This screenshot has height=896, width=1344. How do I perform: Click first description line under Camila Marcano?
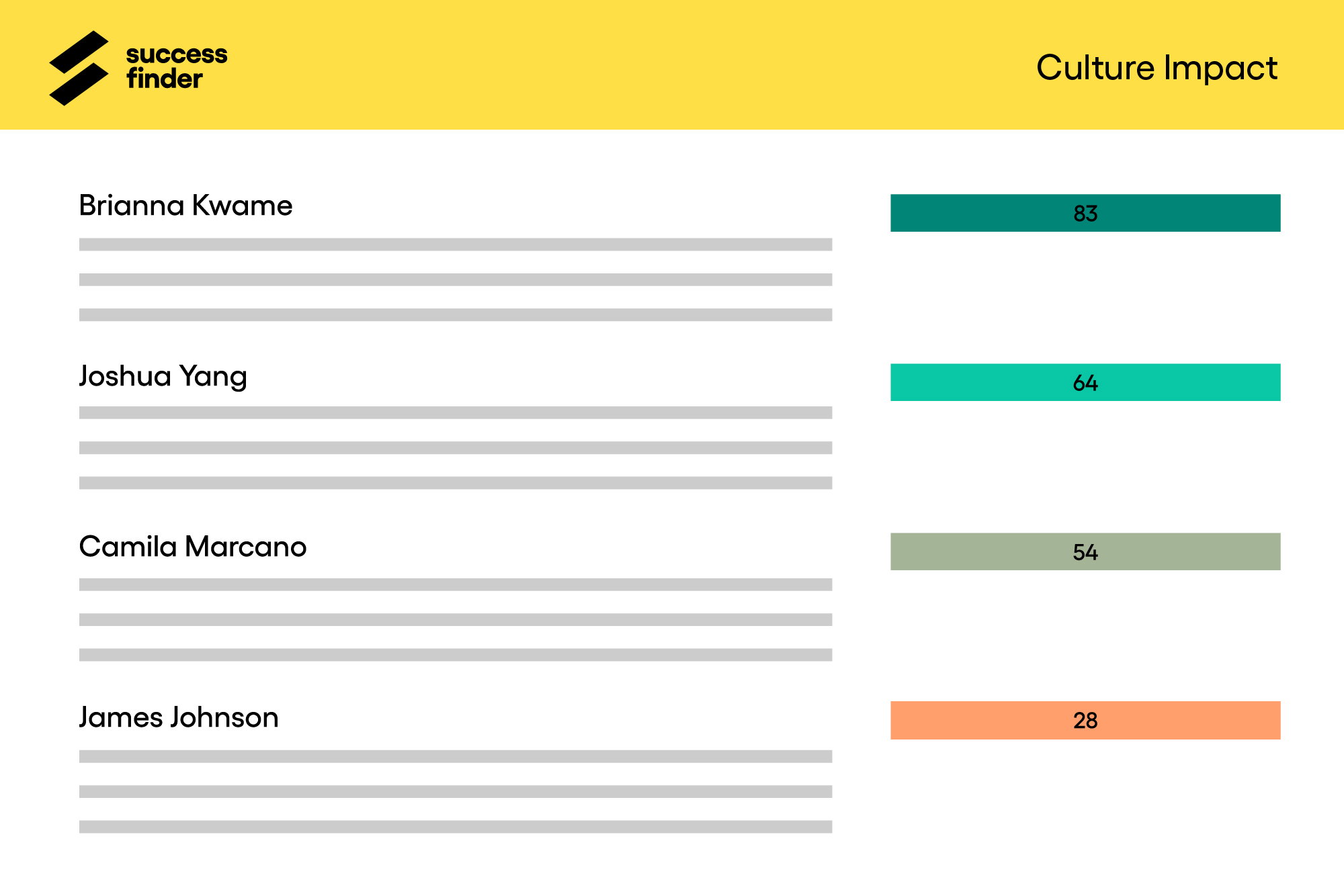[x=456, y=584]
